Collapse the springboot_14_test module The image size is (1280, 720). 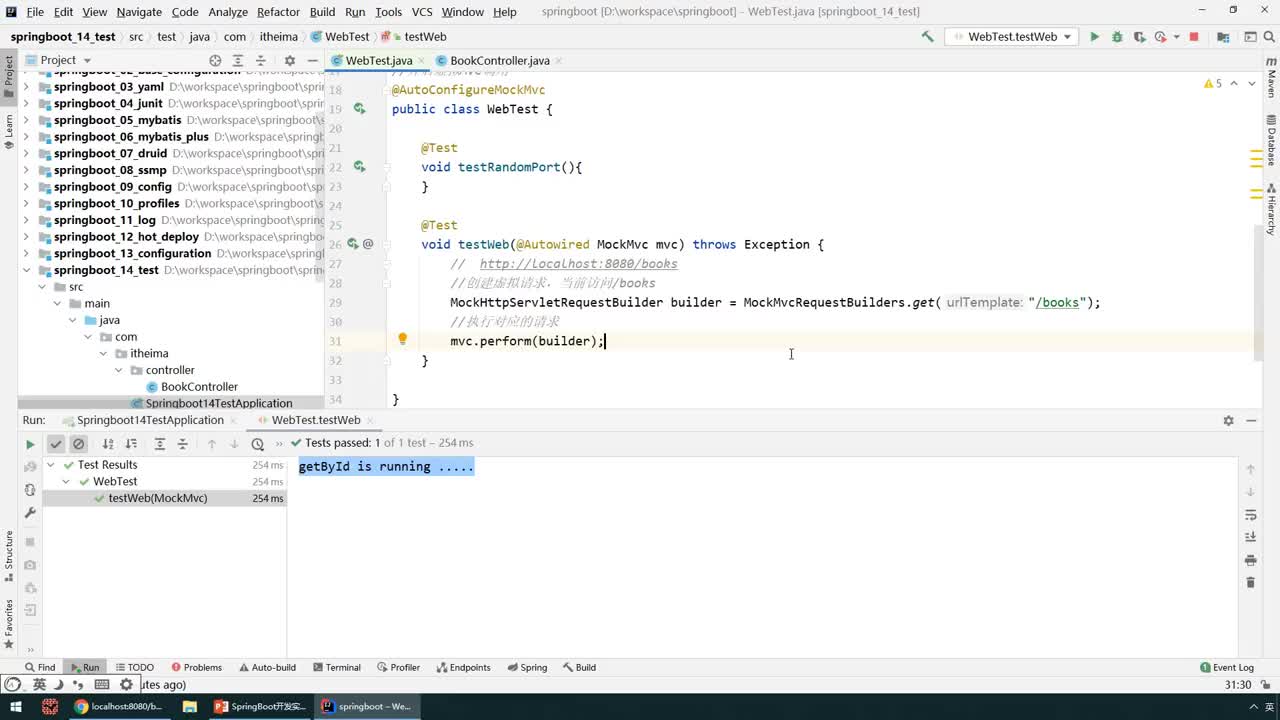click(x=27, y=270)
